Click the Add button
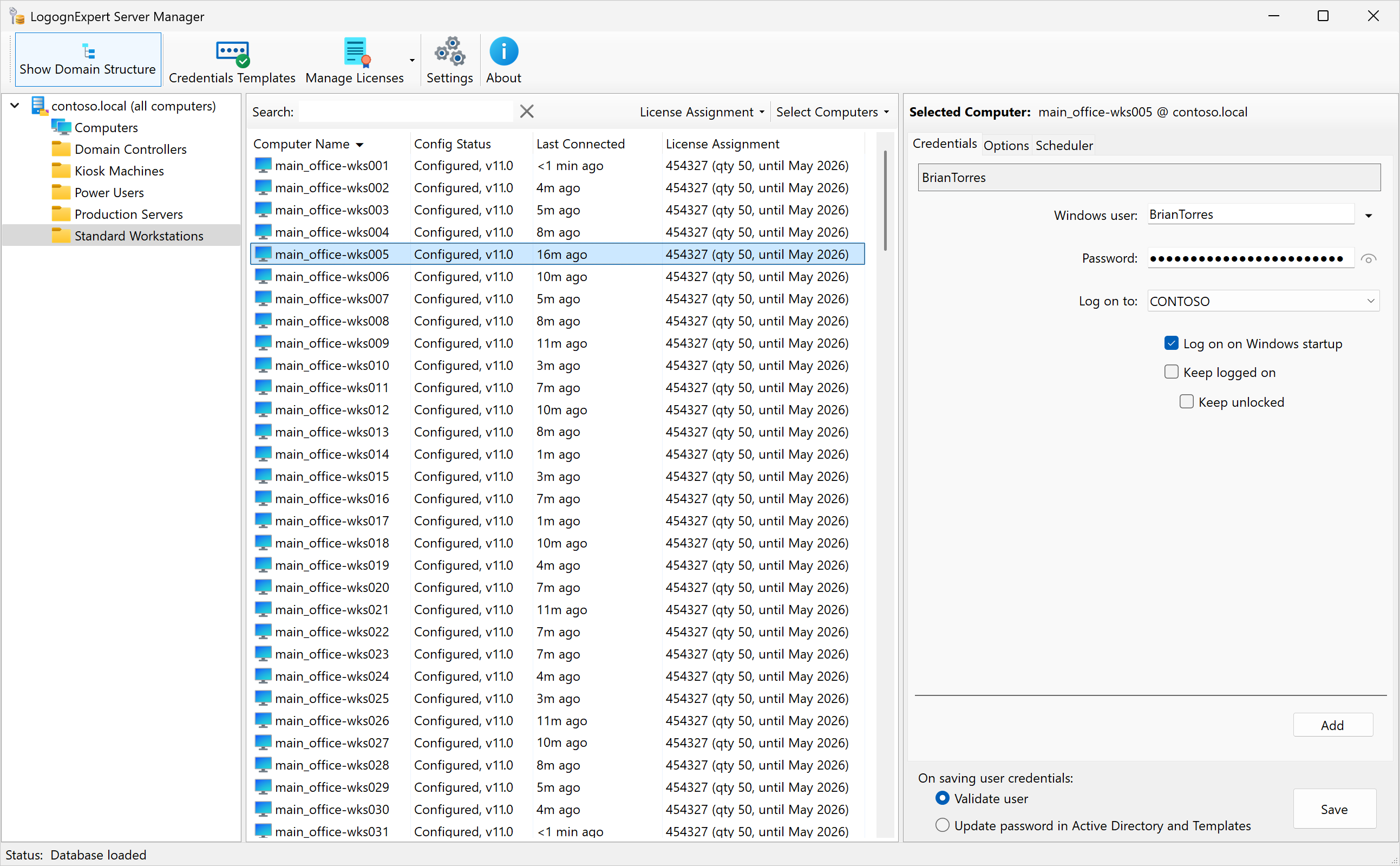The image size is (1400, 866). tap(1332, 725)
